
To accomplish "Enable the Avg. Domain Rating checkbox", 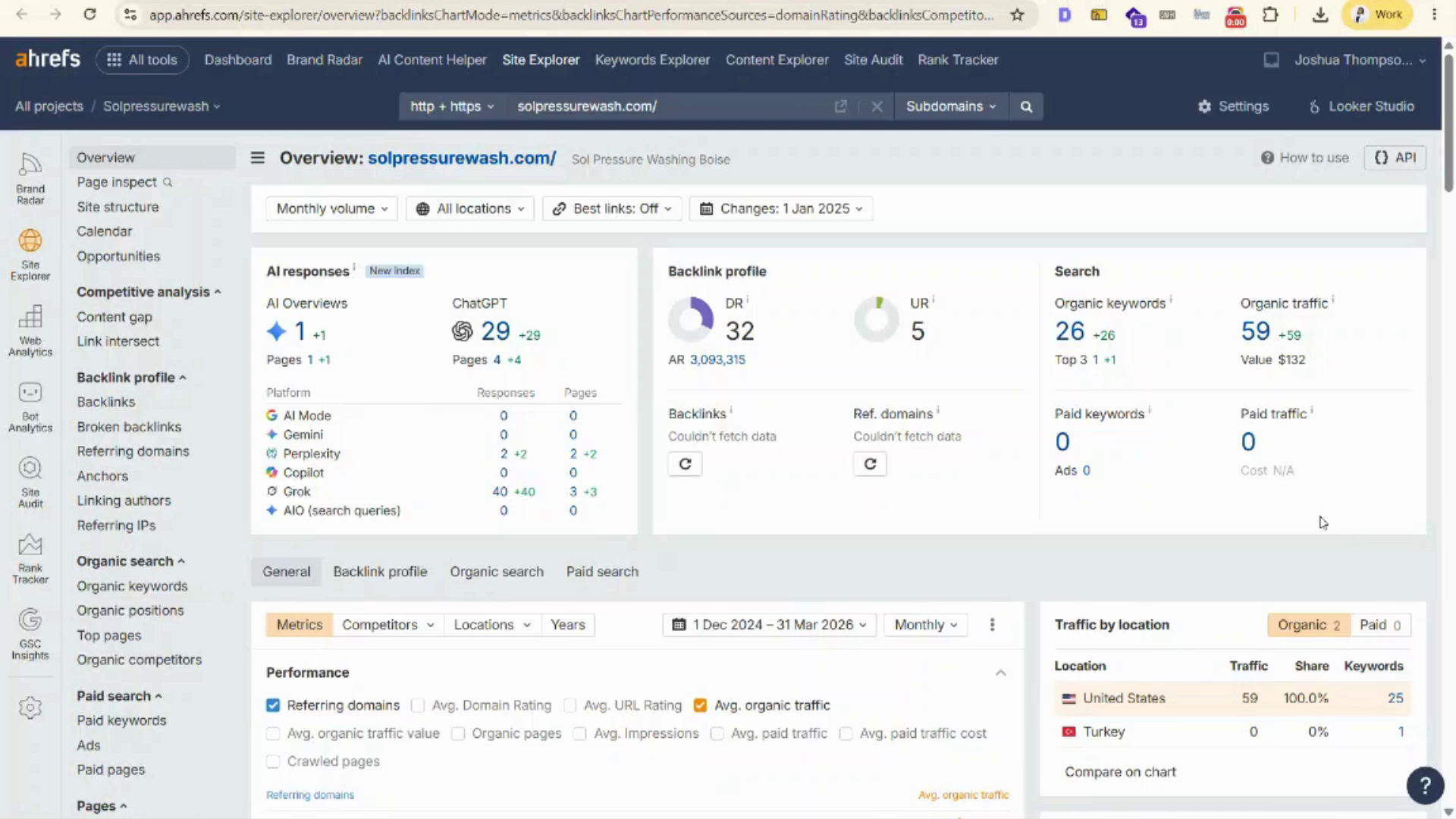I will pos(417,705).
